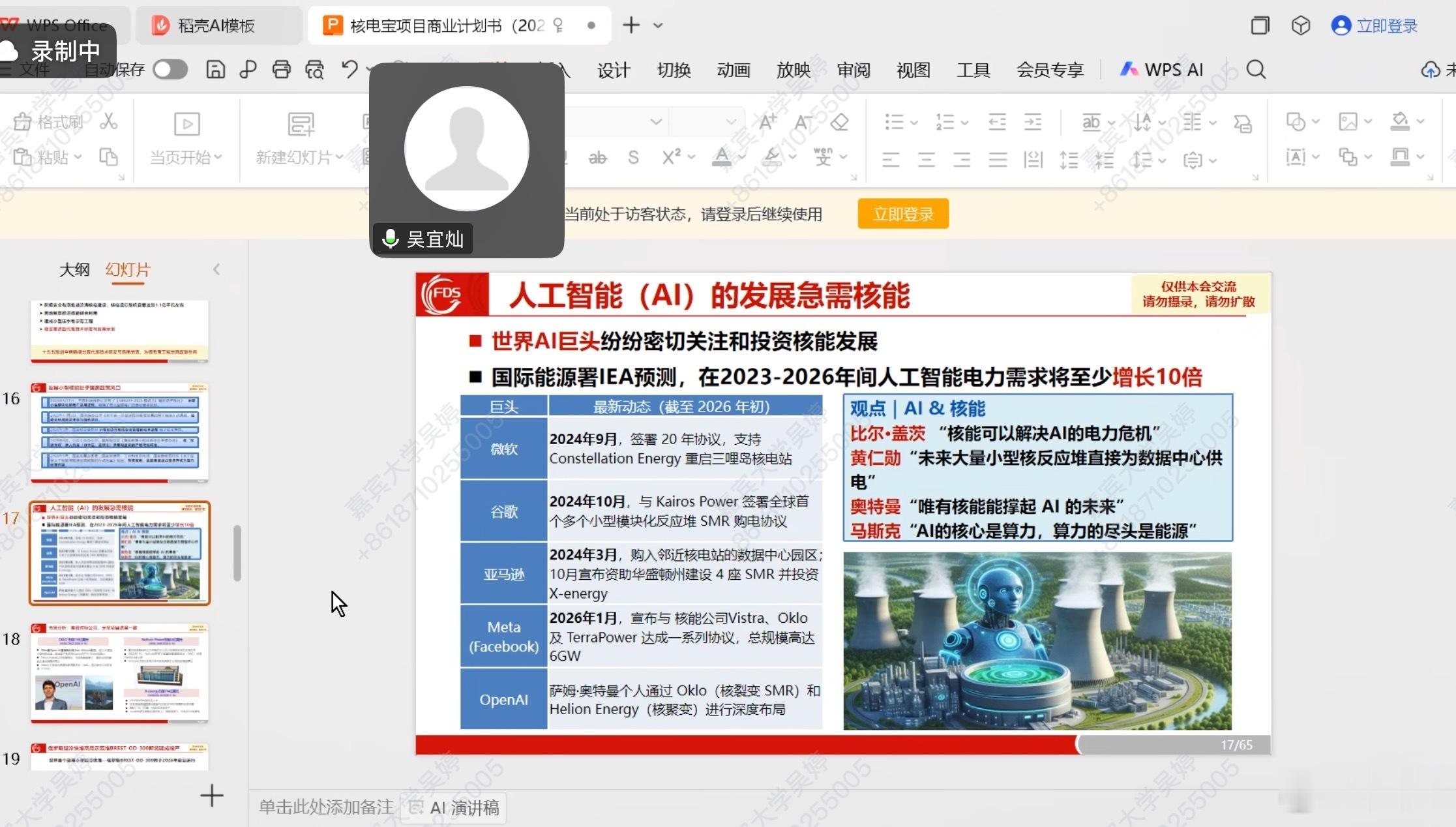Expand the numbered list dropdown arrow
This screenshot has width=1456, height=827.
pyautogui.click(x=964, y=122)
